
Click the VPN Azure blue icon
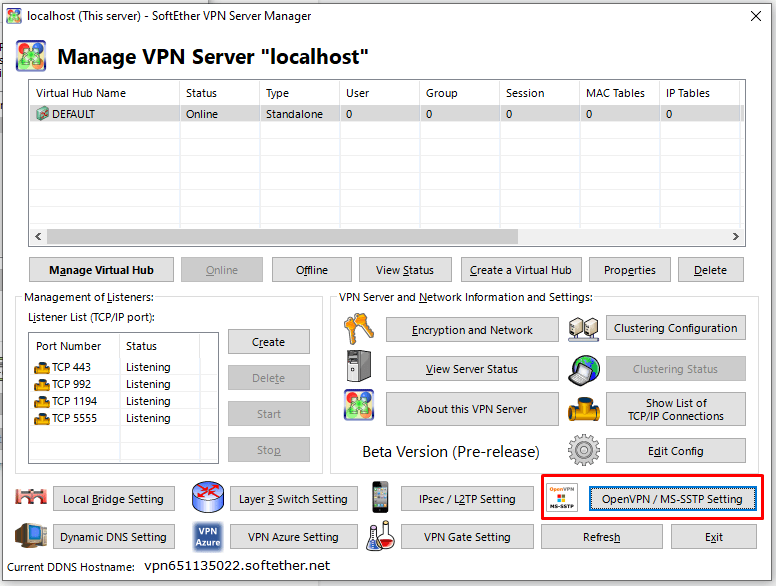pyautogui.click(x=207, y=537)
